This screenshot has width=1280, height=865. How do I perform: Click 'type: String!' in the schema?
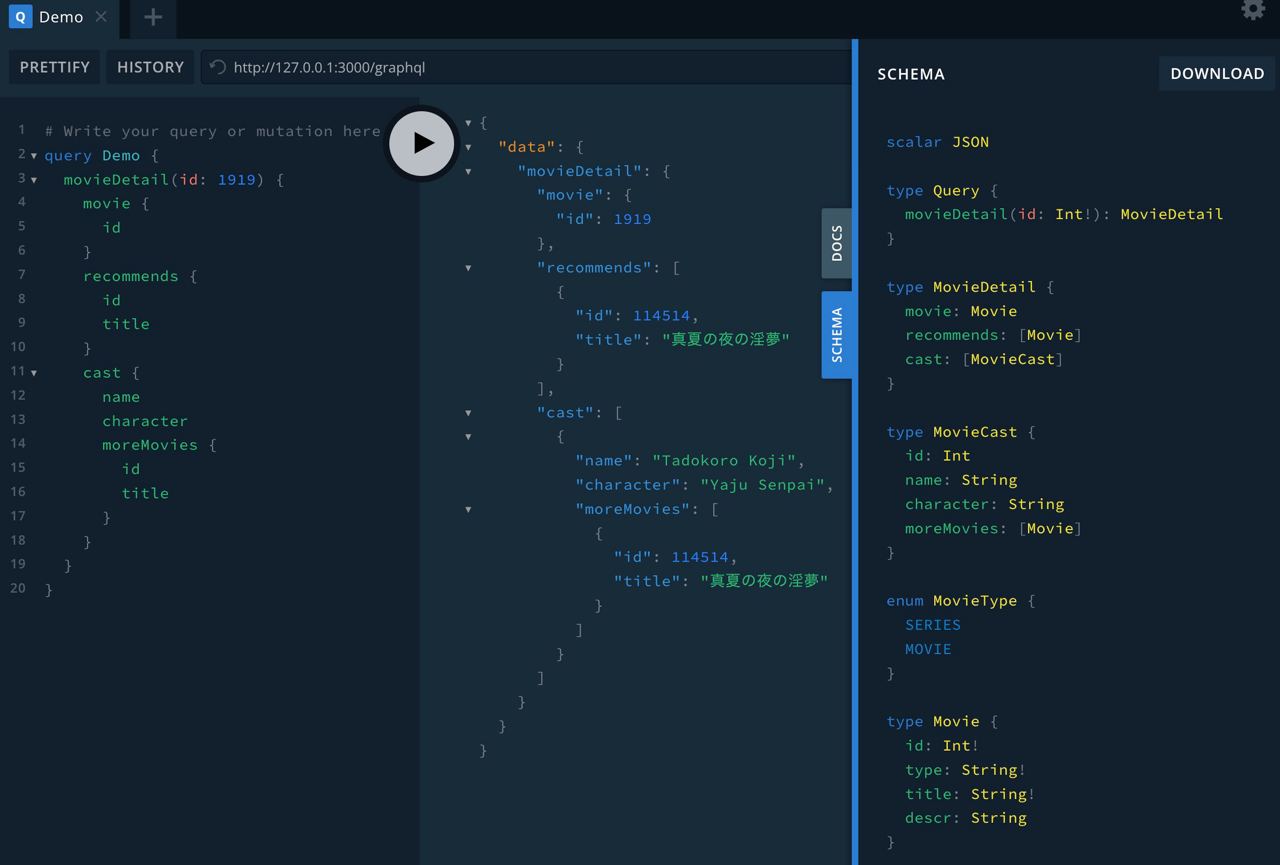966,770
